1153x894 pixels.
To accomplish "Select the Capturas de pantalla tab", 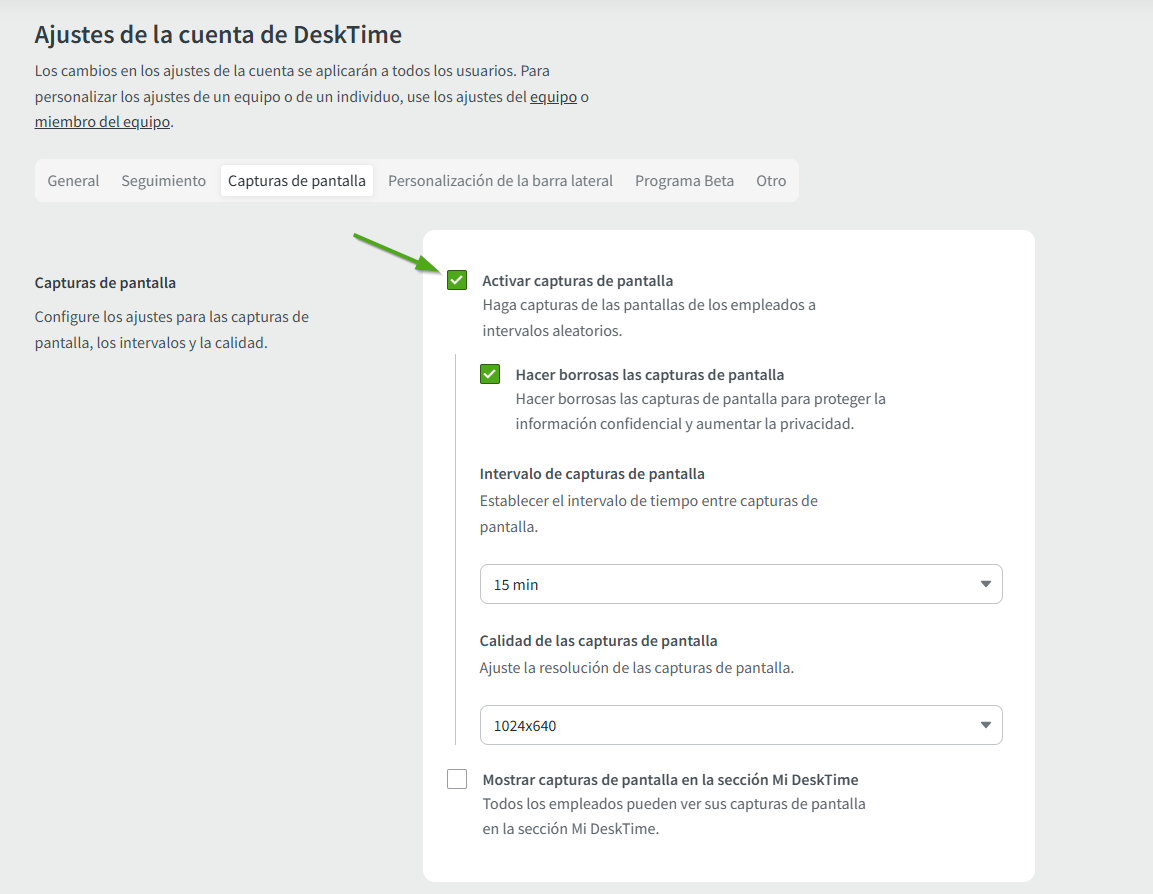I will point(297,181).
